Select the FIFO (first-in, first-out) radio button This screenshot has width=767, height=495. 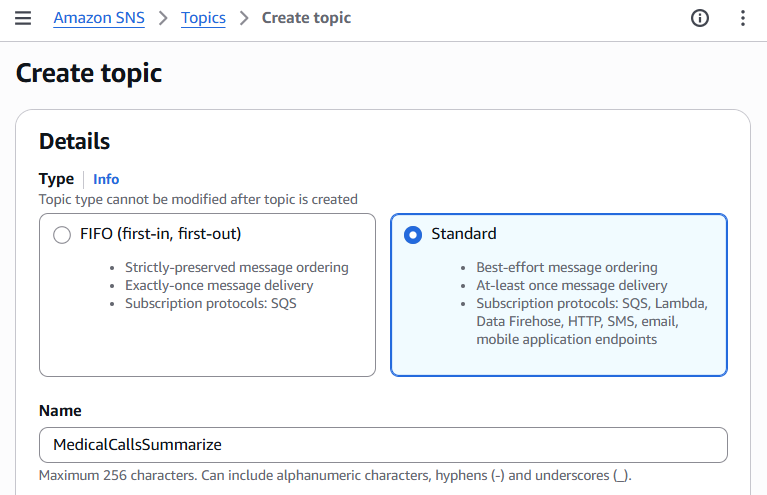coord(62,234)
